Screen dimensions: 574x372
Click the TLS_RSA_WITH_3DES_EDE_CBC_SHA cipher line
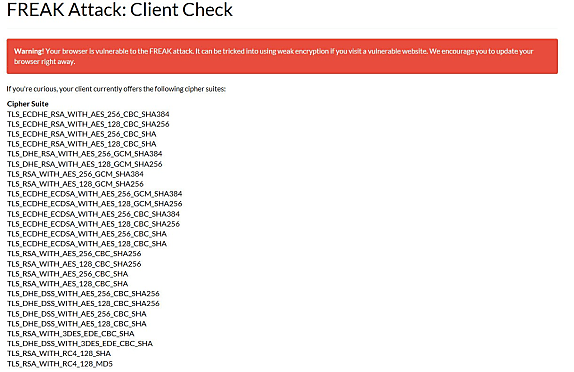tap(71, 334)
